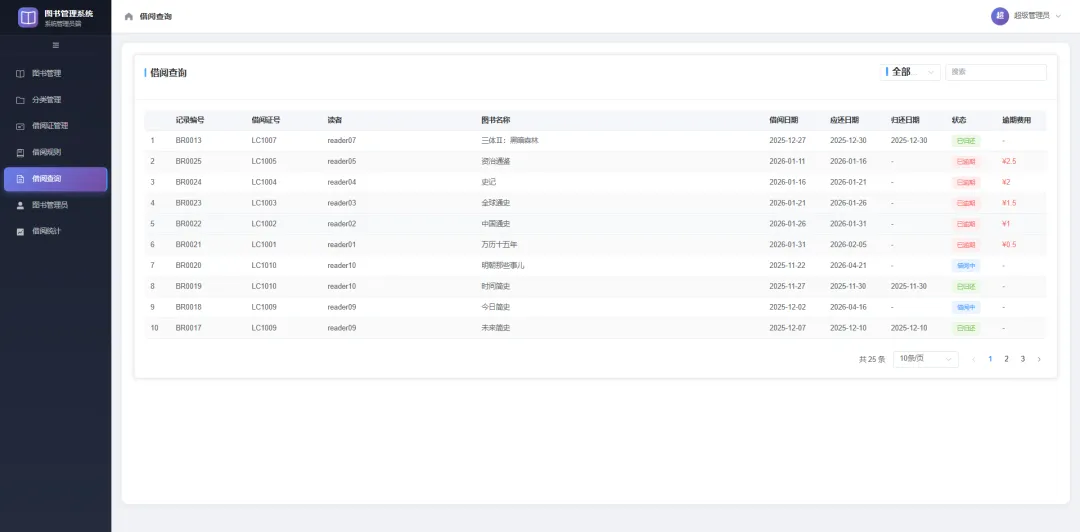The height and width of the screenshot is (532, 1080).
Task: Click the blue borrowing tag in BR0020 row
Action: click(x=966, y=265)
